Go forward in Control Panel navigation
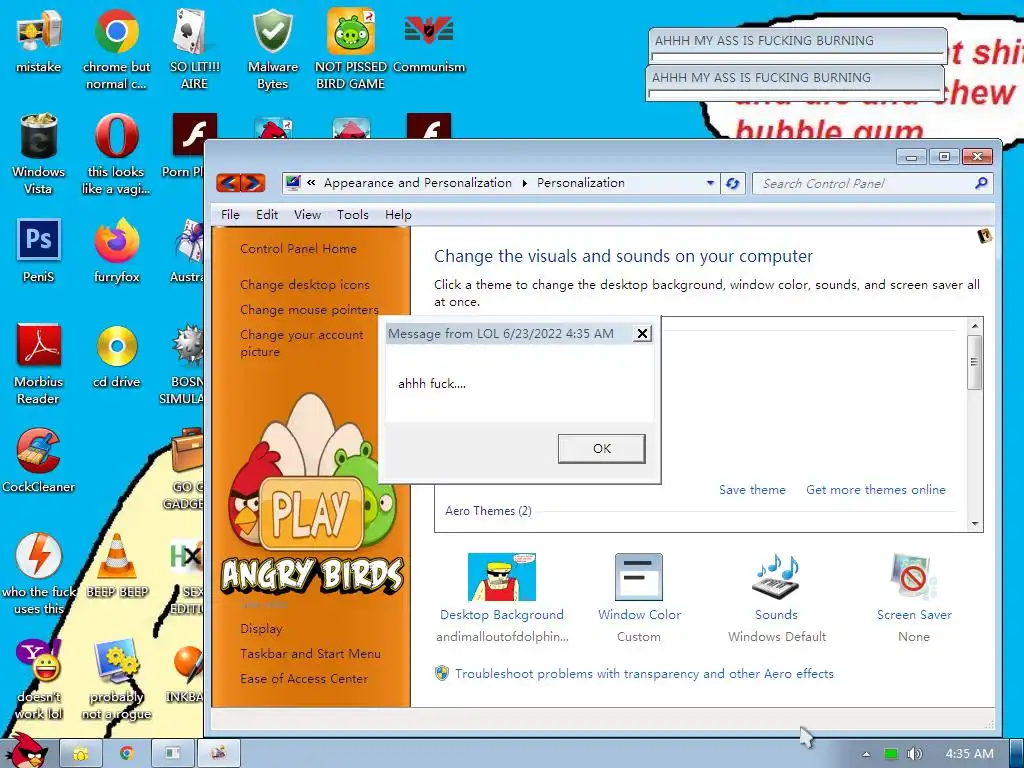 253,183
